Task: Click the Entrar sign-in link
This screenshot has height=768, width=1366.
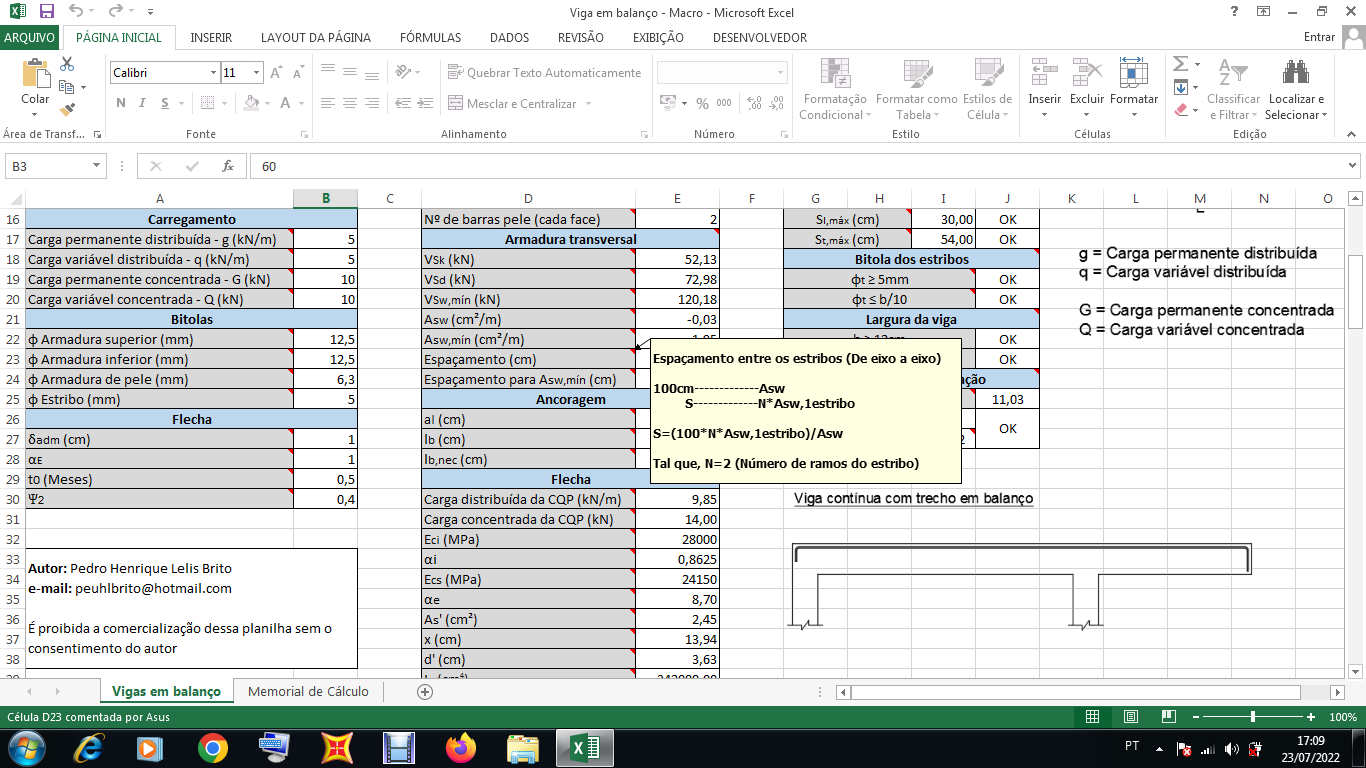Action: [x=1320, y=37]
